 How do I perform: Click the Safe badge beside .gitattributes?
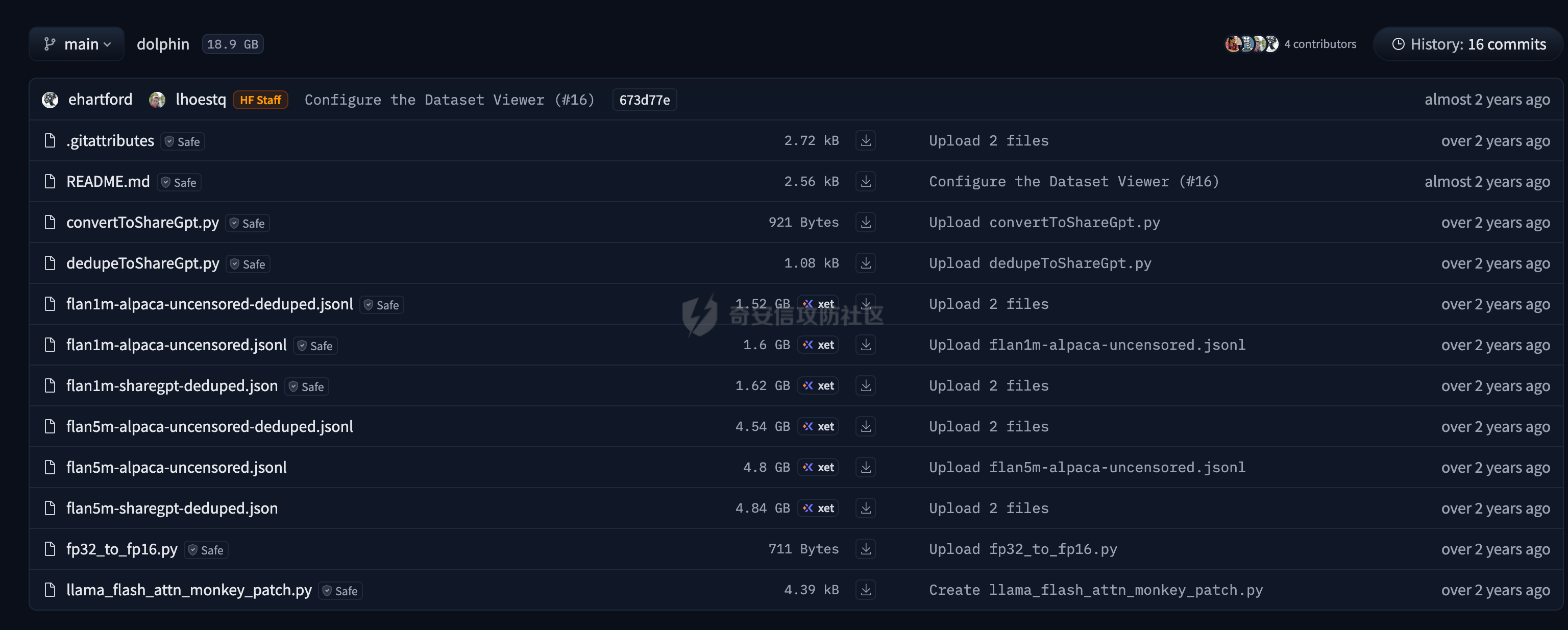(x=183, y=141)
